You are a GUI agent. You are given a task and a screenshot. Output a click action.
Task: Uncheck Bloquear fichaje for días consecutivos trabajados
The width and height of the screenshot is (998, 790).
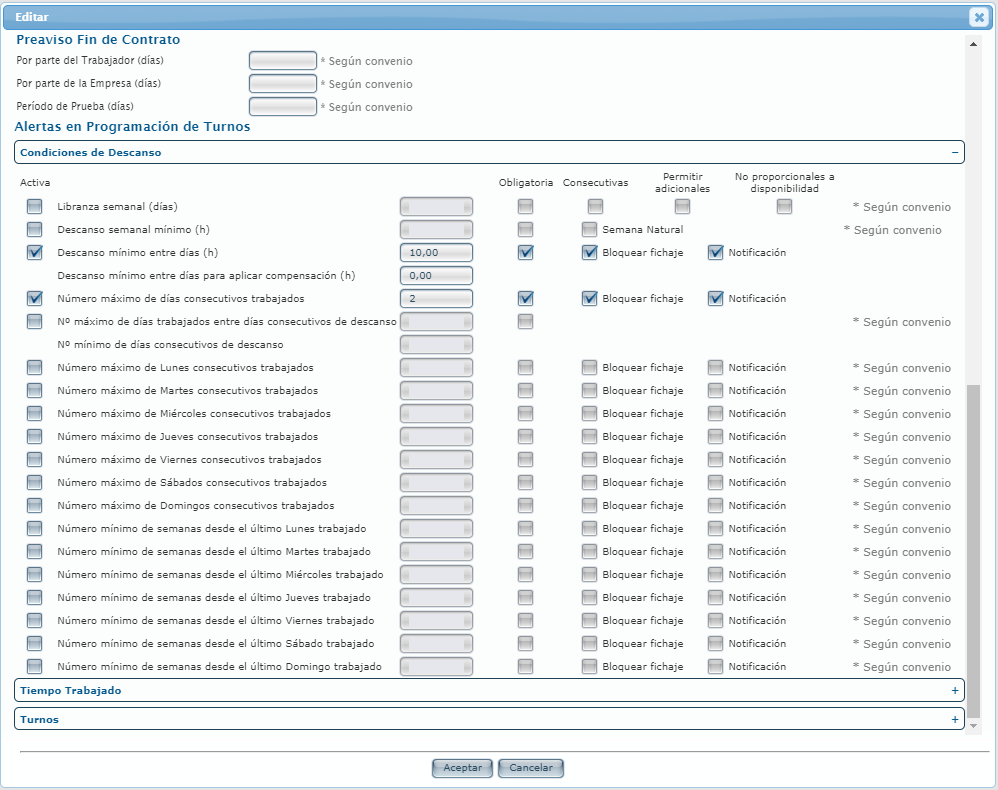pyautogui.click(x=589, y=298)
